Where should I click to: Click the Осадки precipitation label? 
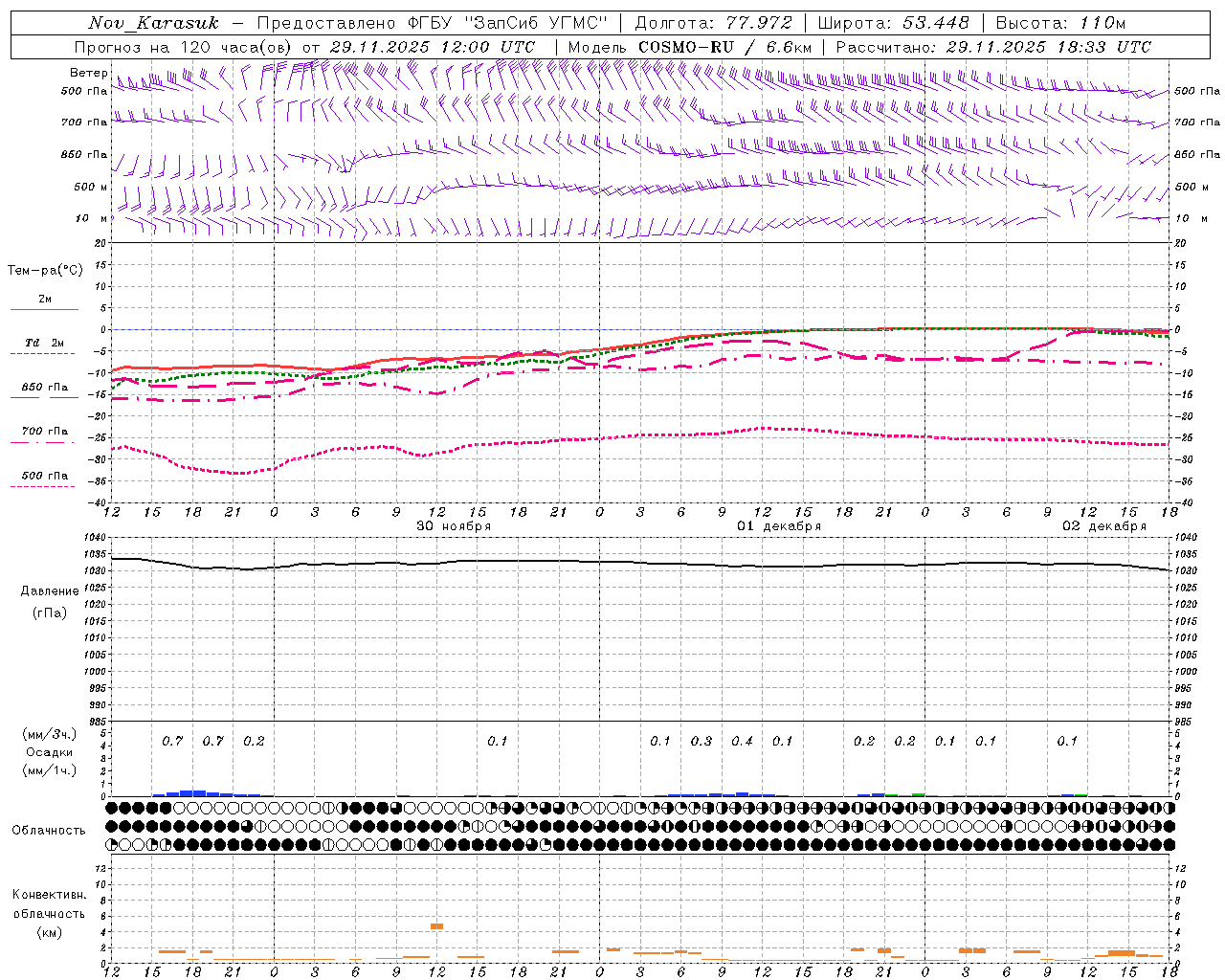tap(49, 752)
